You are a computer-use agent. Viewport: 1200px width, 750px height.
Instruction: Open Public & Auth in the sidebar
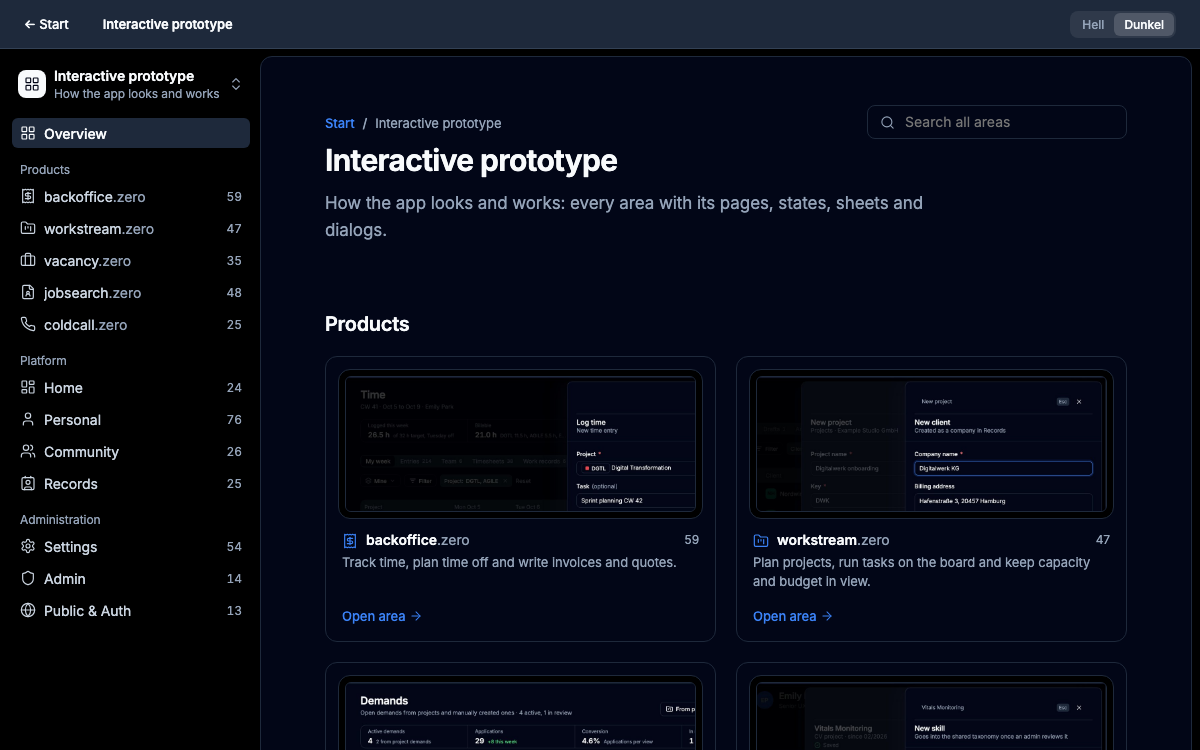tap(131, 611)
